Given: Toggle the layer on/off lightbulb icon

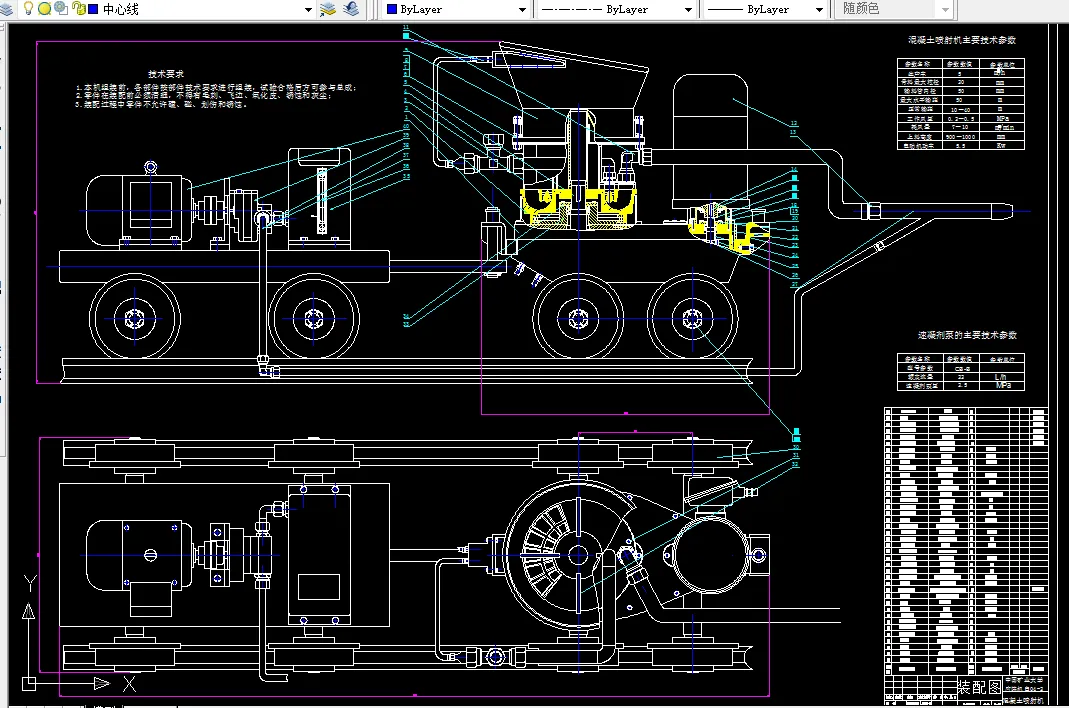Looking at the screenshot, I should pos(28,9).
